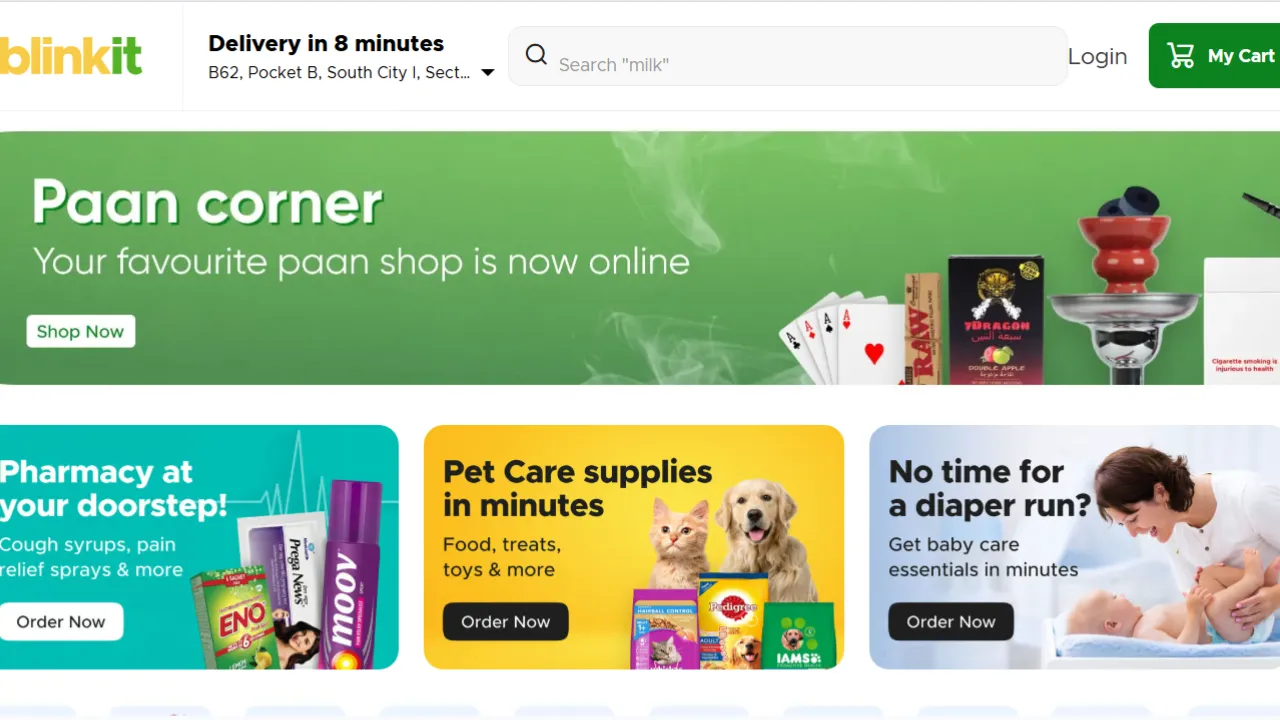Open the Login link
1280x720 pixels.
(x=1097, y=56)
